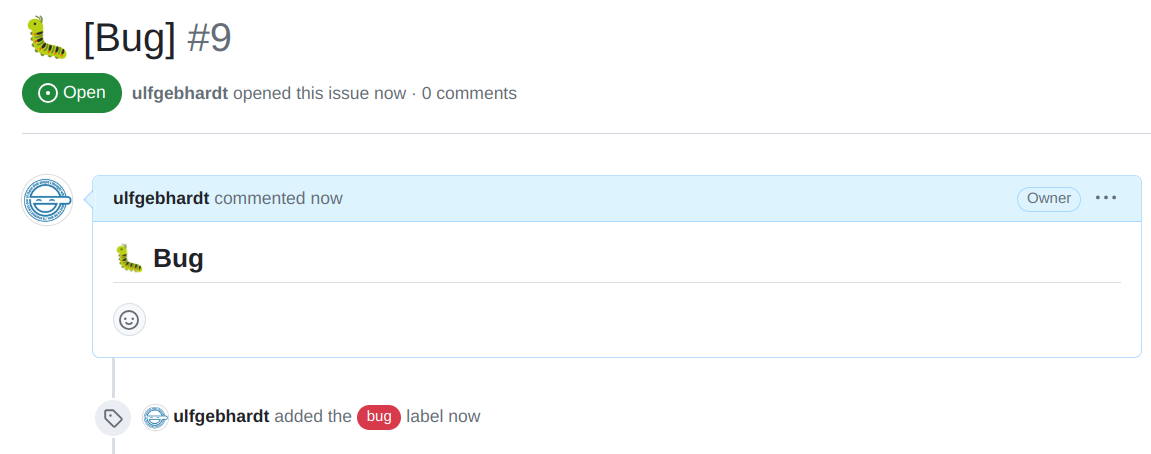Click ulfgebhardt username in the label event
The image size is (1151, 454).
point(221,416)
